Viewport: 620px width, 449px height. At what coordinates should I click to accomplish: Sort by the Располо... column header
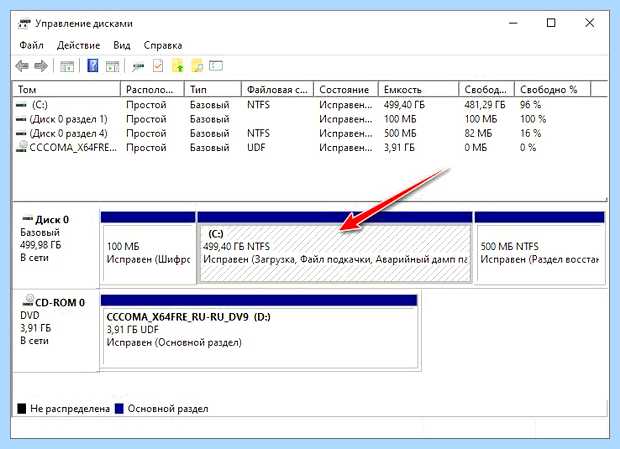point(153,90)
